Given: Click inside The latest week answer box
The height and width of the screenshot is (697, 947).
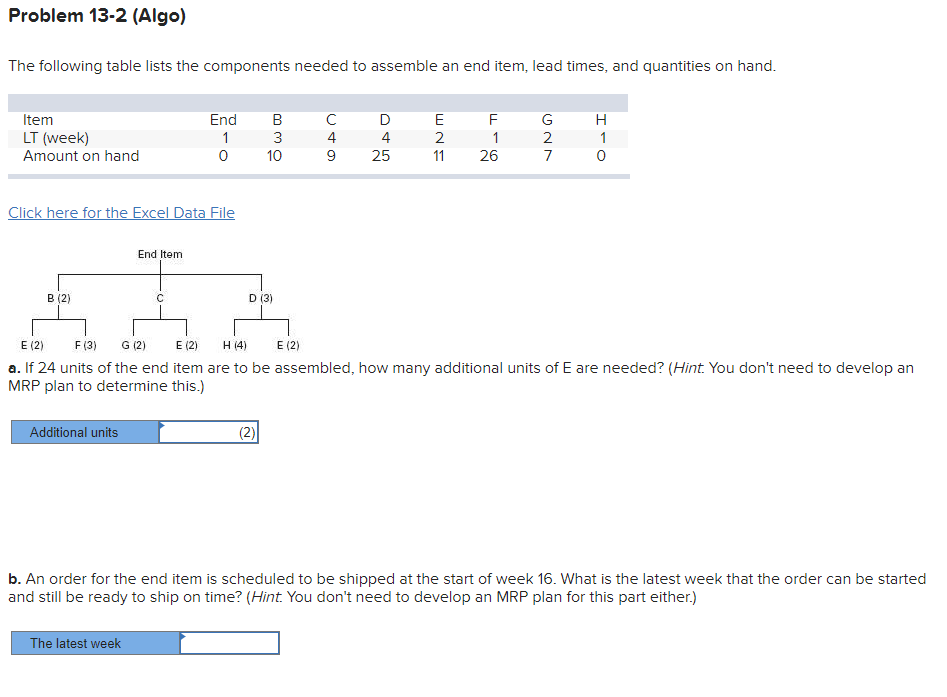Looking at the screenshot, I should coord(230,642).
